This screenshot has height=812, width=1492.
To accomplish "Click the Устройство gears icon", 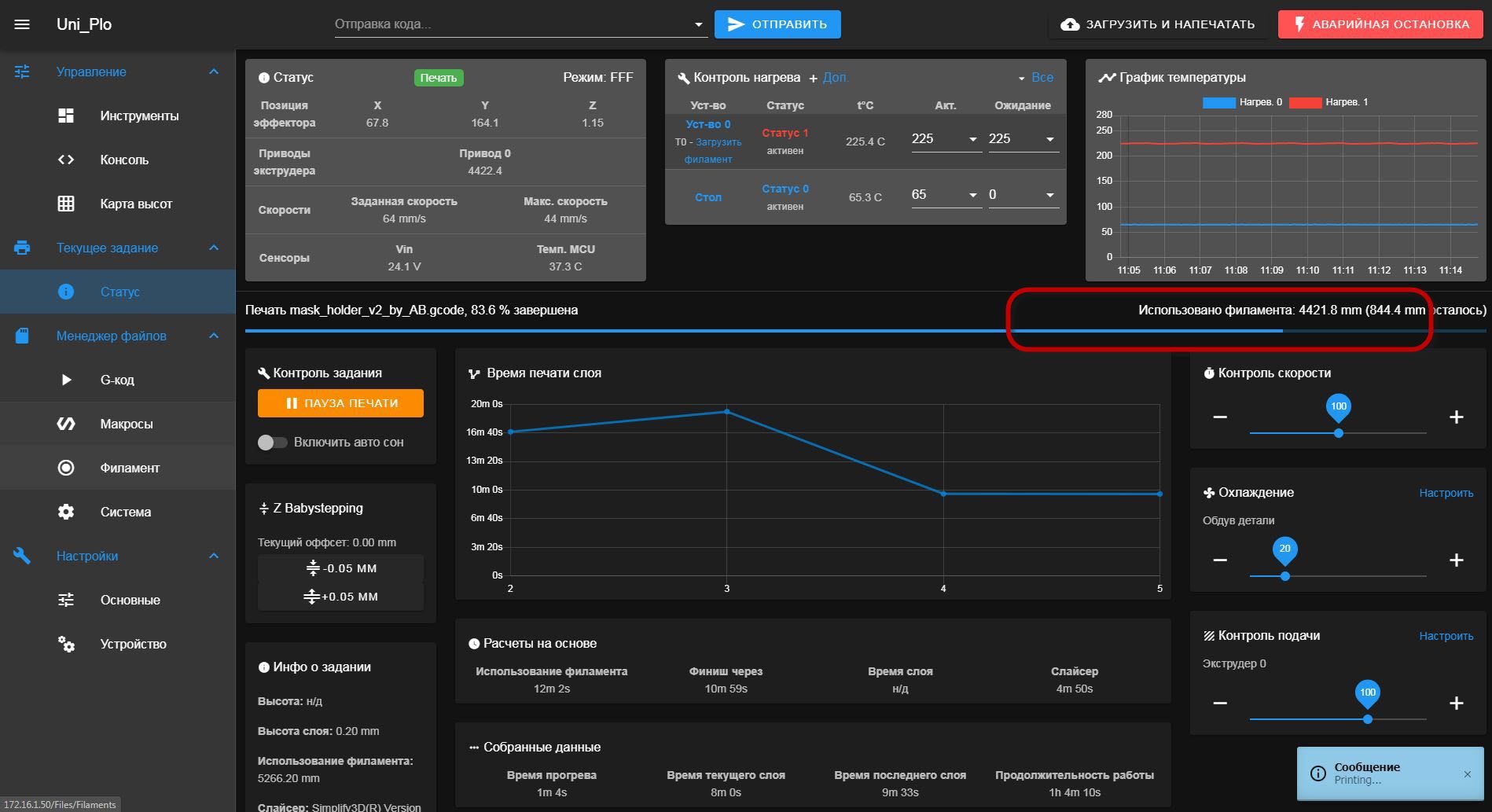I will (66, 644).
